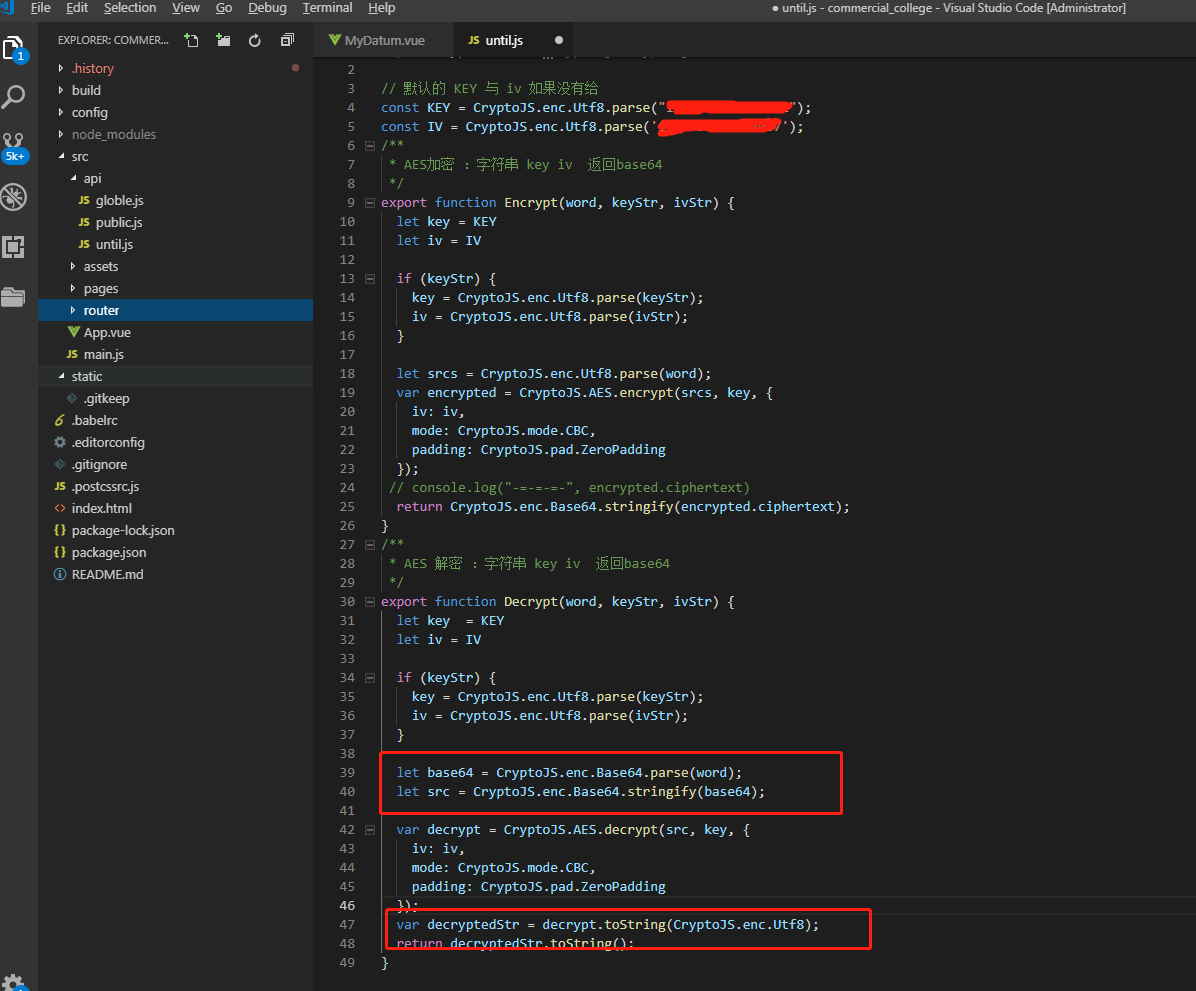Expand the build folder
The height and width of the screenshot is (991, 1196).
click(x=175, y=90)
